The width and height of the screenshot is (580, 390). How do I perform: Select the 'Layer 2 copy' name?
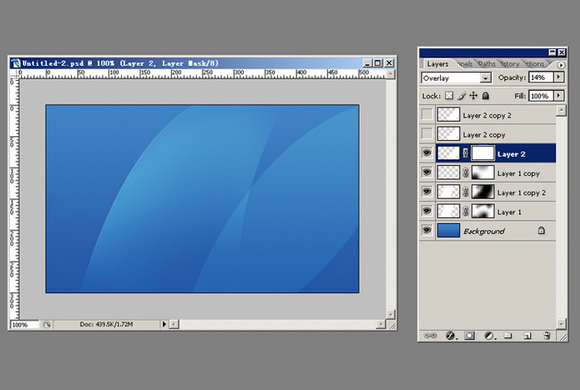(x=484, y=135)
